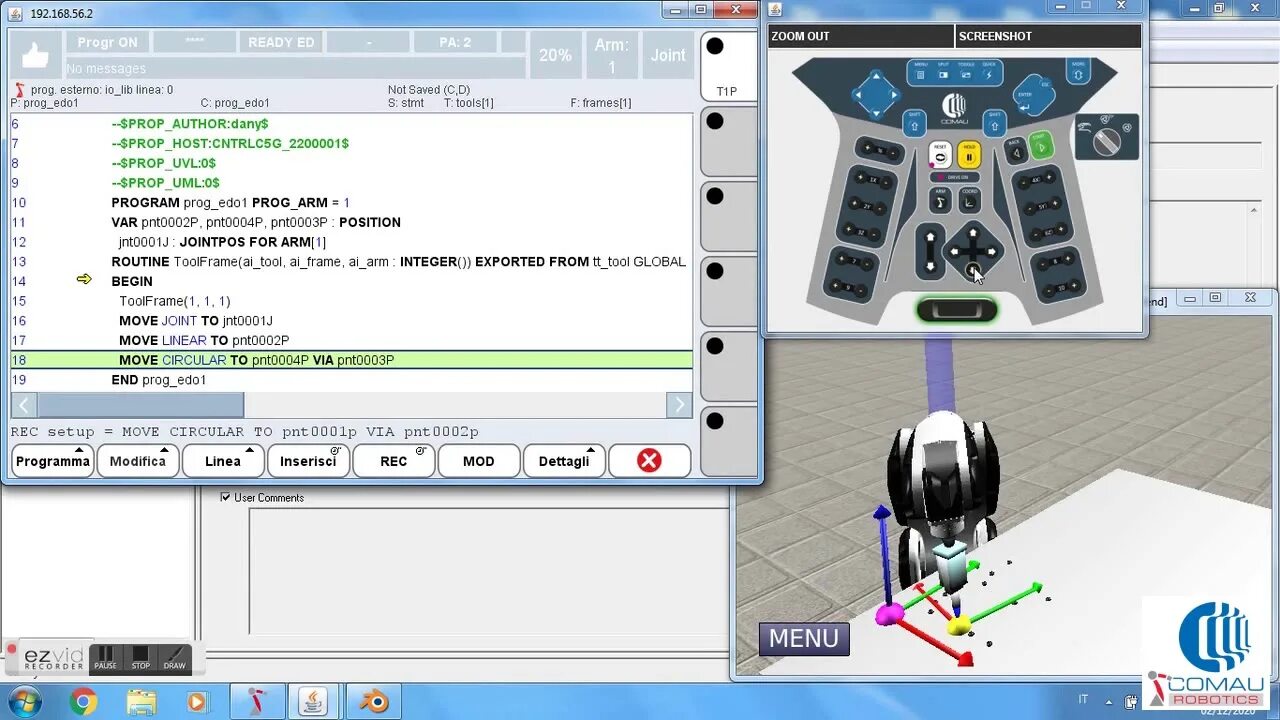Click the yellow HOLD key
1280x720 pixels.
pos(969,154)
